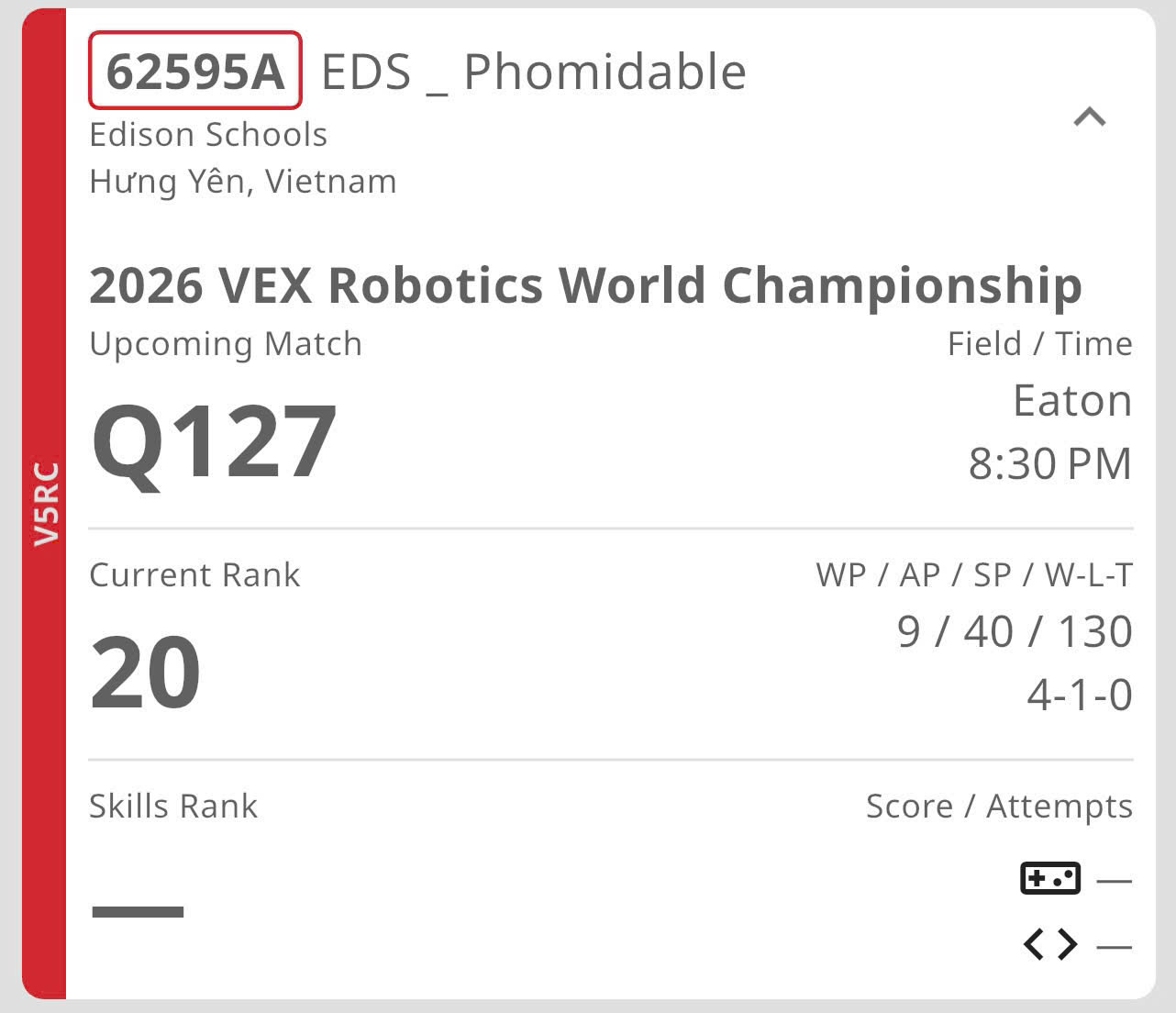Image resolution: width=1176 pixels, height=1013 pixels.
Task: Collapse the team card with chevron arrow
Action: 1090,117
